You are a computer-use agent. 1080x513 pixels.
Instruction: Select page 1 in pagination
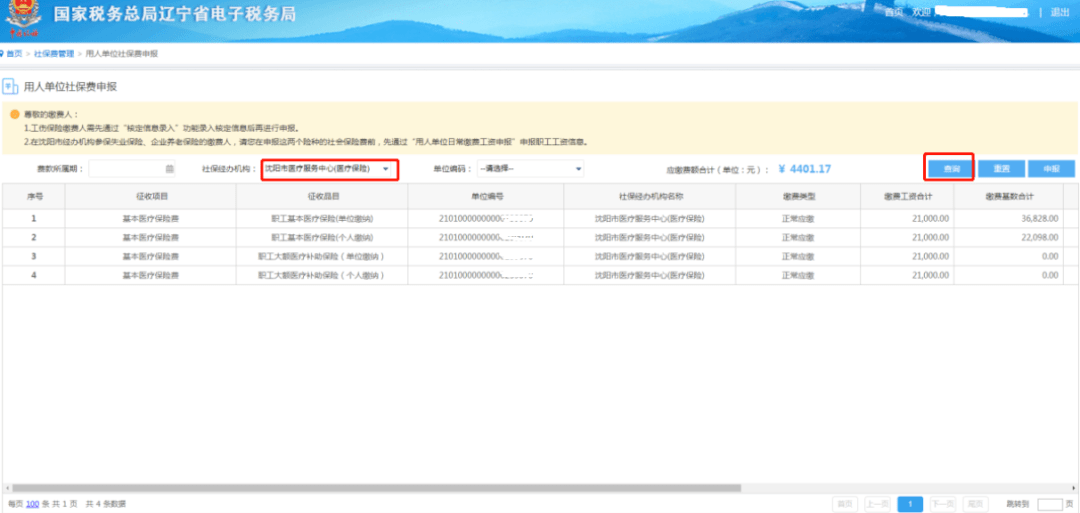(911, 504)
